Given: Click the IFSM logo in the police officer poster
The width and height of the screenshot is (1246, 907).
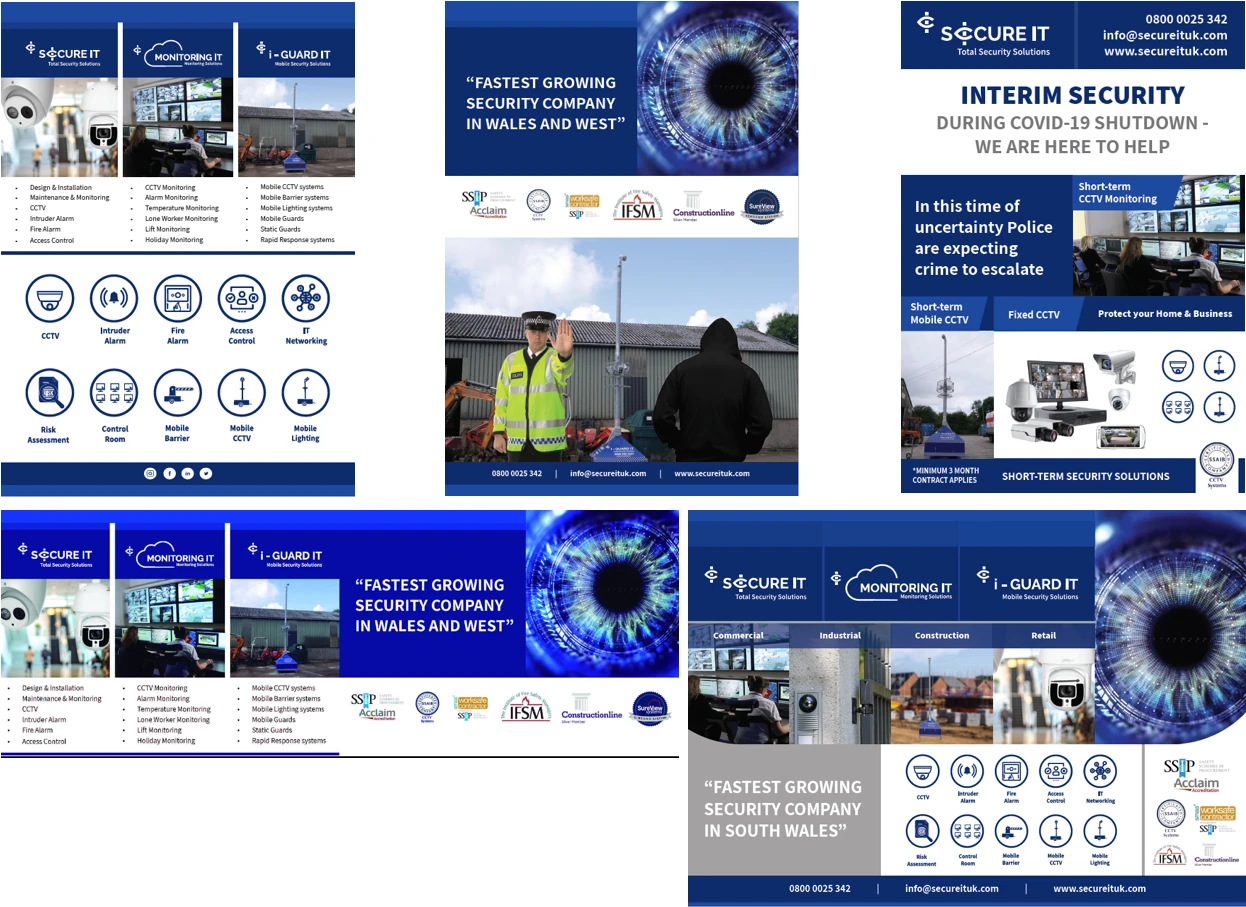Looking at the screenshot, I should click(638, 206).
